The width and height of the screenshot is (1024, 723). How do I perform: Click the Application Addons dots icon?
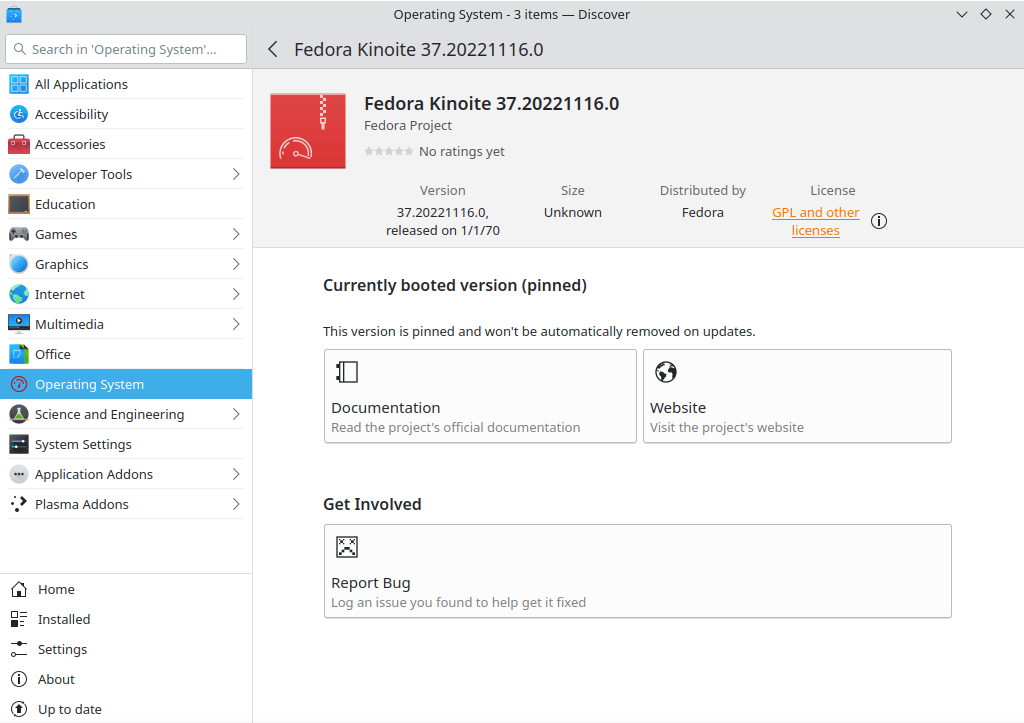(x=19, y=474)
